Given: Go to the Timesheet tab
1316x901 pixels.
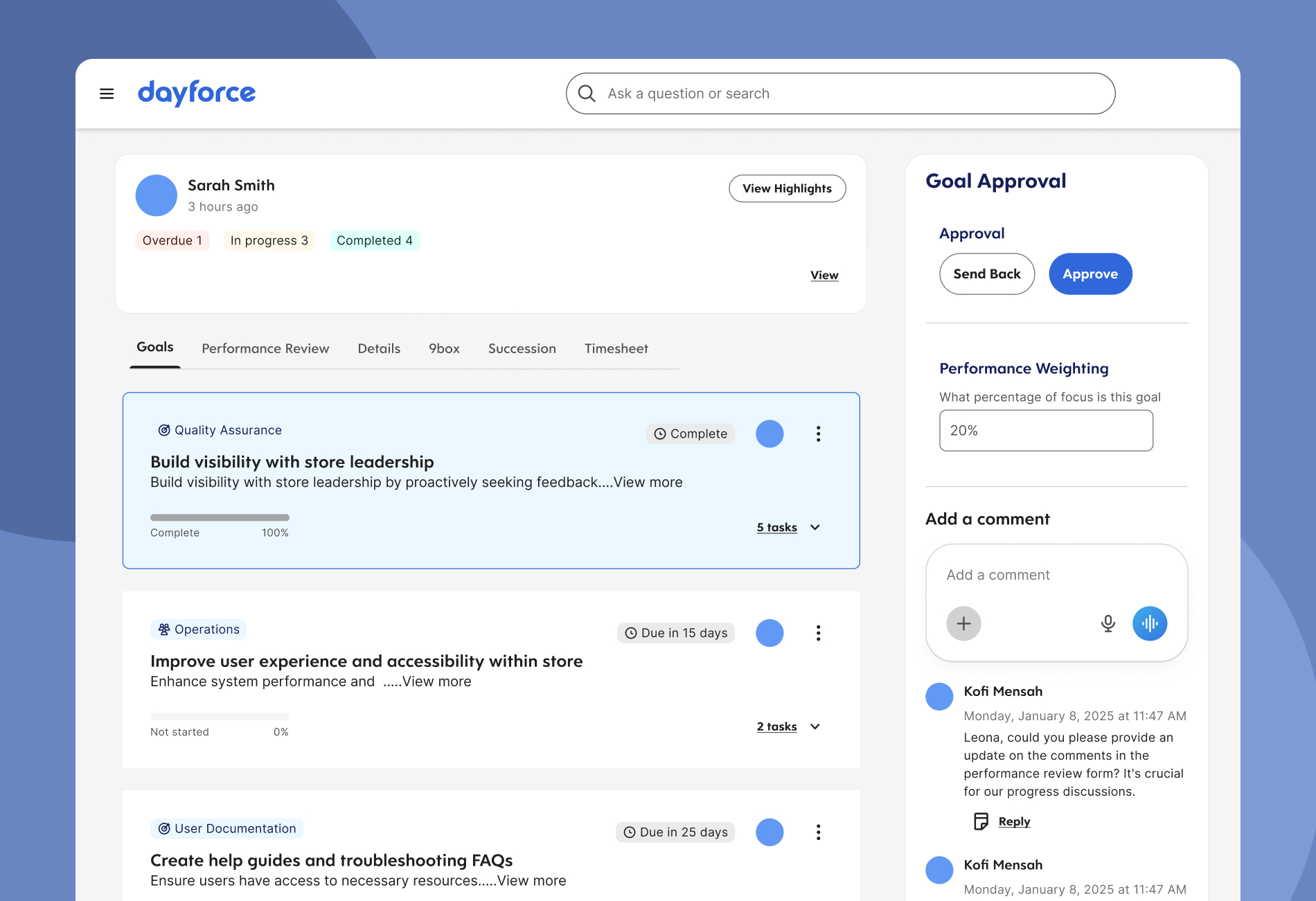Looking at the screenshot, I should tap(616, 348).
